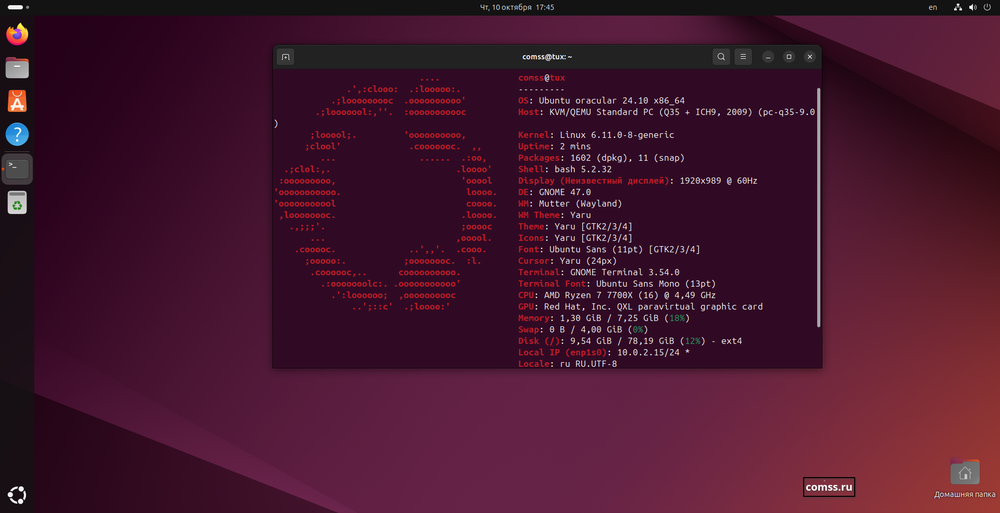Open Firefox from the dock

[17, 34]
